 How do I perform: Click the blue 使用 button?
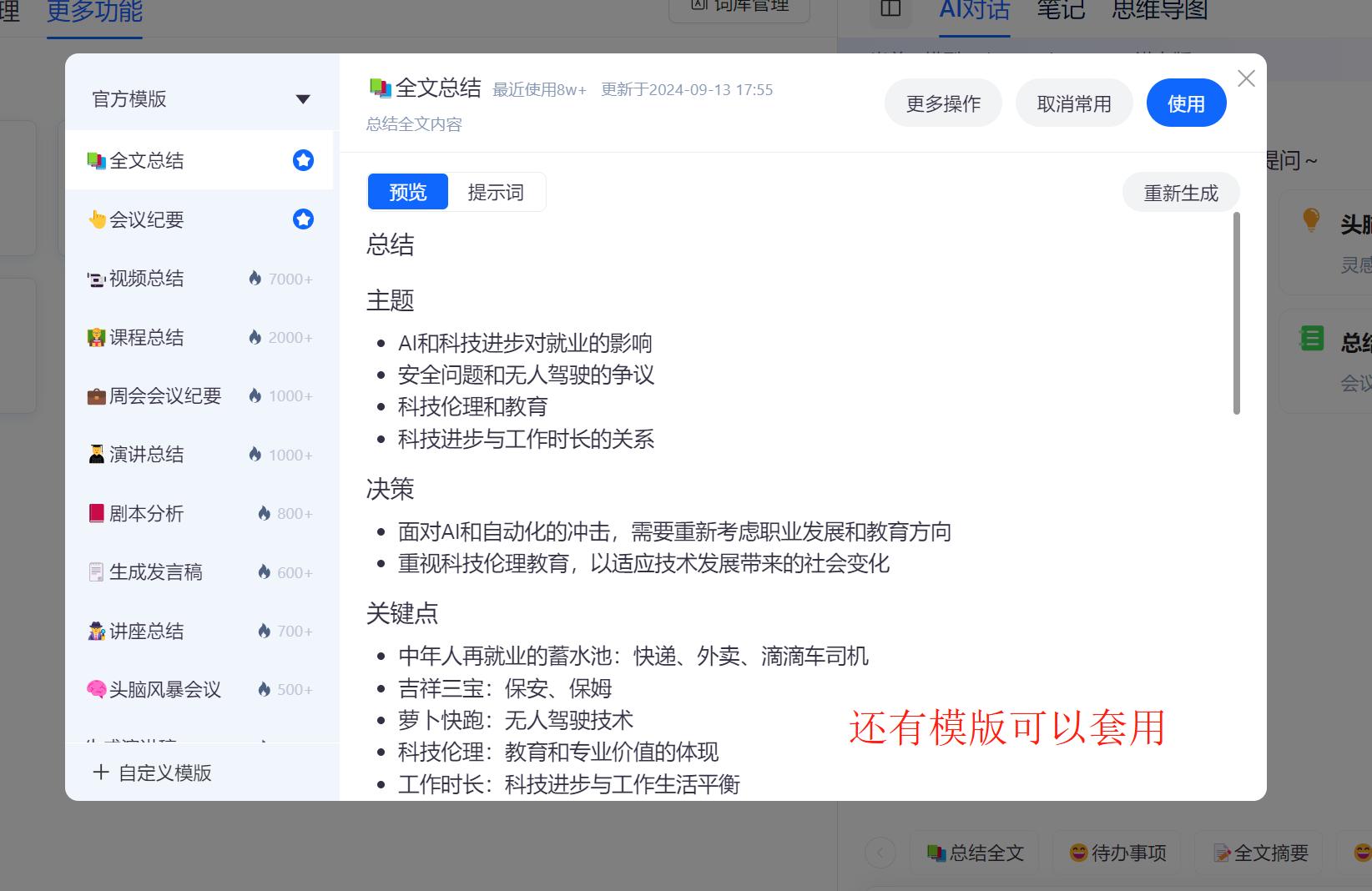click(x=1185, y=102)
